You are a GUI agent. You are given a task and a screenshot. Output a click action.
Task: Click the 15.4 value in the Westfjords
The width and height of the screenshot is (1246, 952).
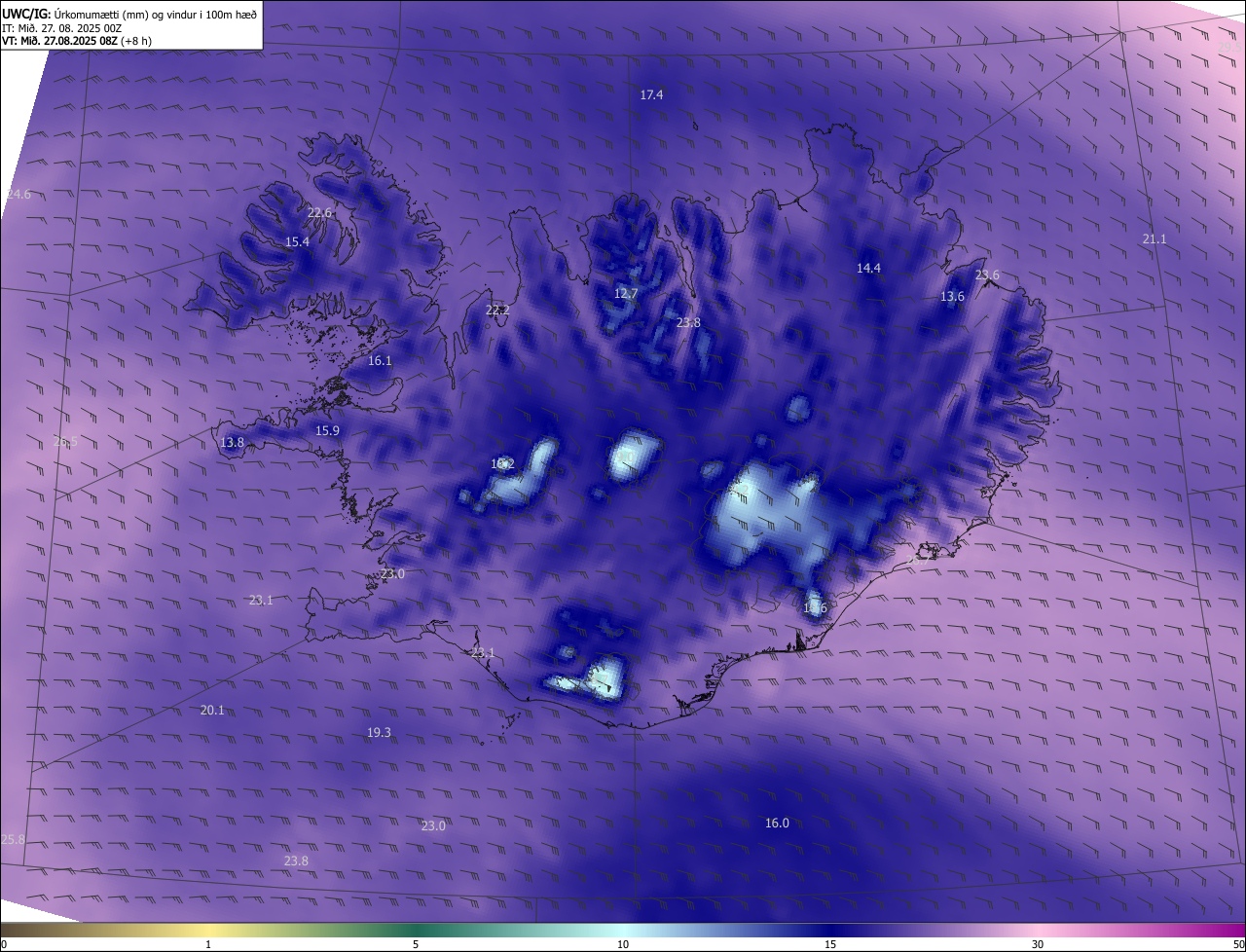pos(297,241)
